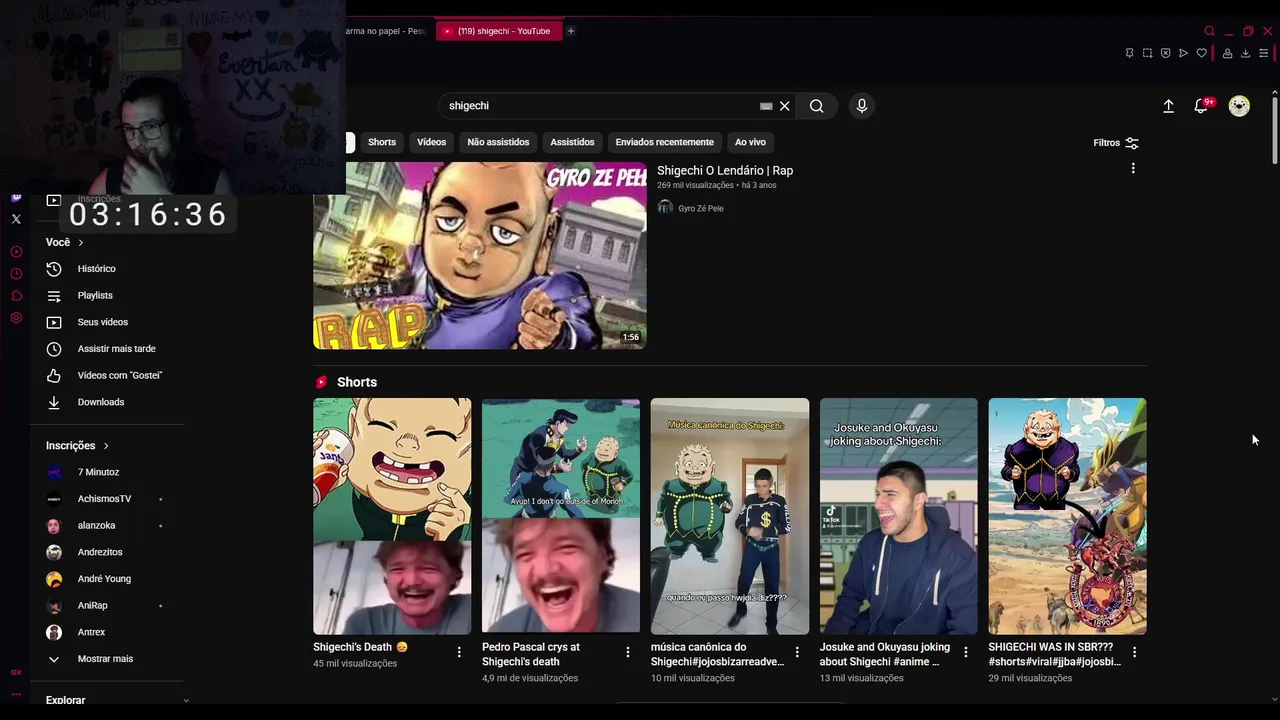Open the André Young subscription

pos(104,579)
